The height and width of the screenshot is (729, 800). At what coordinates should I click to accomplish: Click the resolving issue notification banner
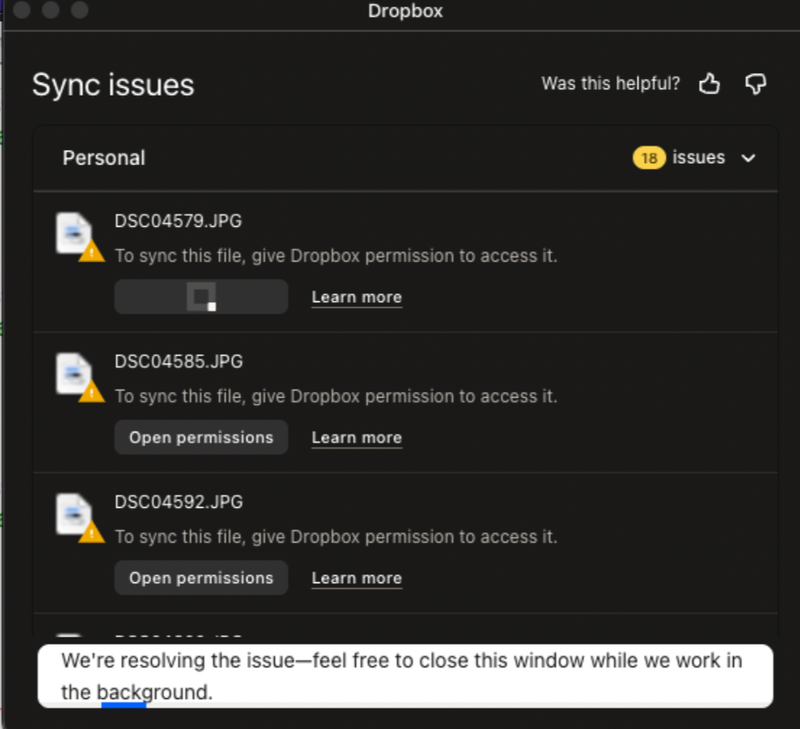coord(405,676)
